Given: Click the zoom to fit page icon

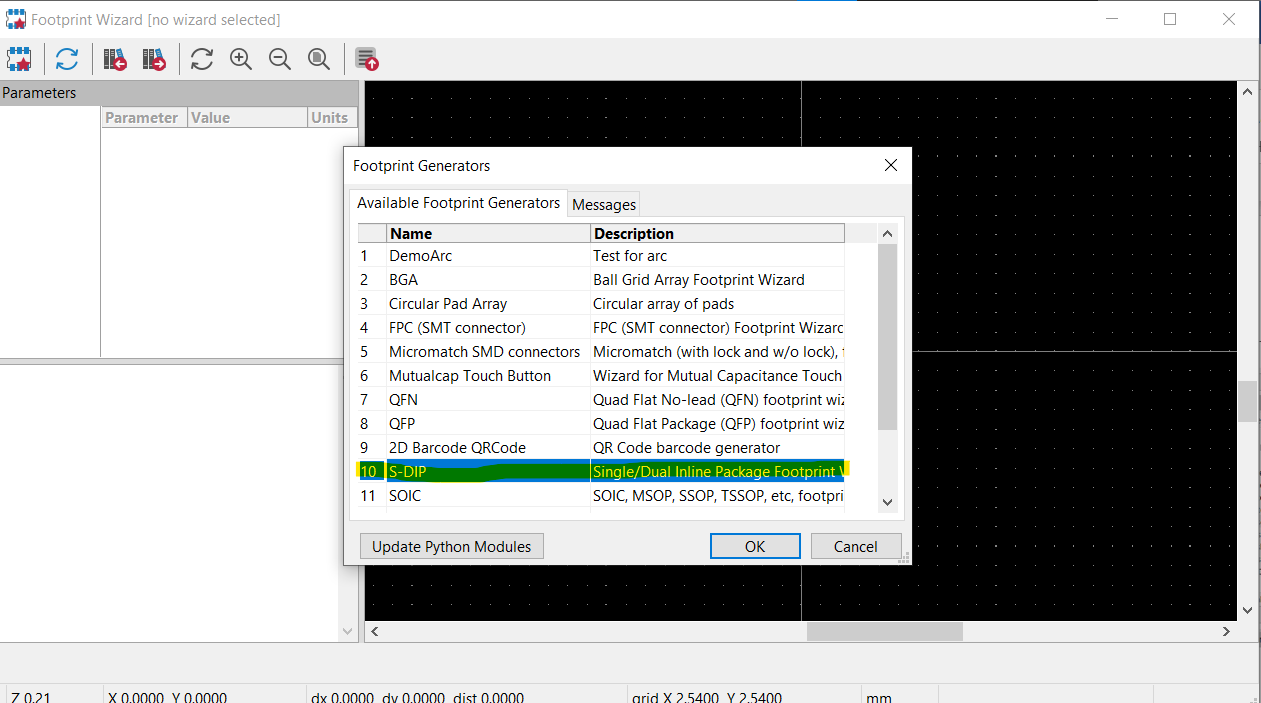Looking at the screenshot, I should 319,59.
